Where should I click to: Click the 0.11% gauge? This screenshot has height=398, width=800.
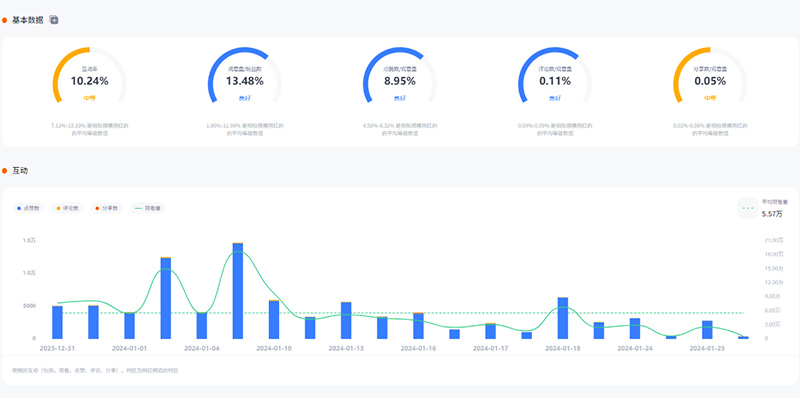[555, 76]
